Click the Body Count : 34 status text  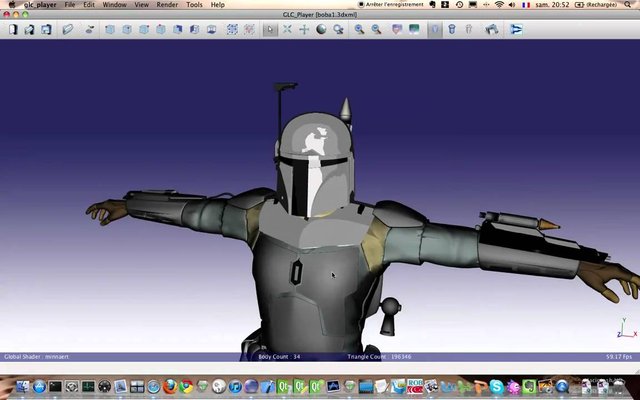(x=279, y=357)
